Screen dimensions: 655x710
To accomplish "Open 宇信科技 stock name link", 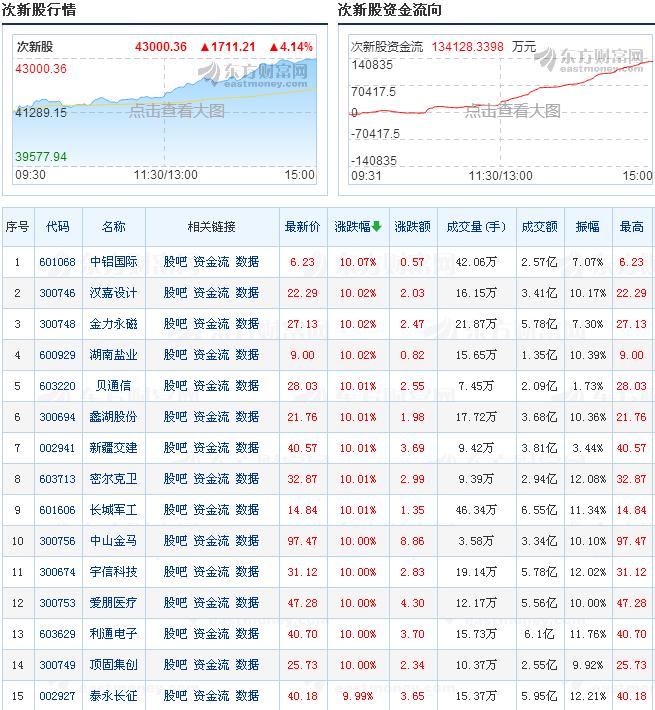I will pos(114,572).
